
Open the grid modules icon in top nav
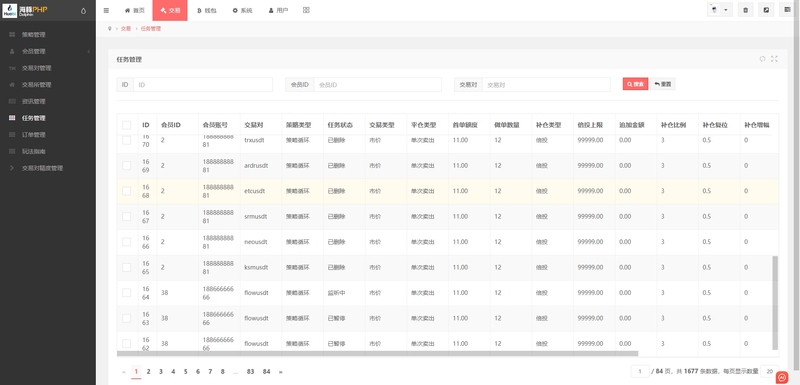306,10
